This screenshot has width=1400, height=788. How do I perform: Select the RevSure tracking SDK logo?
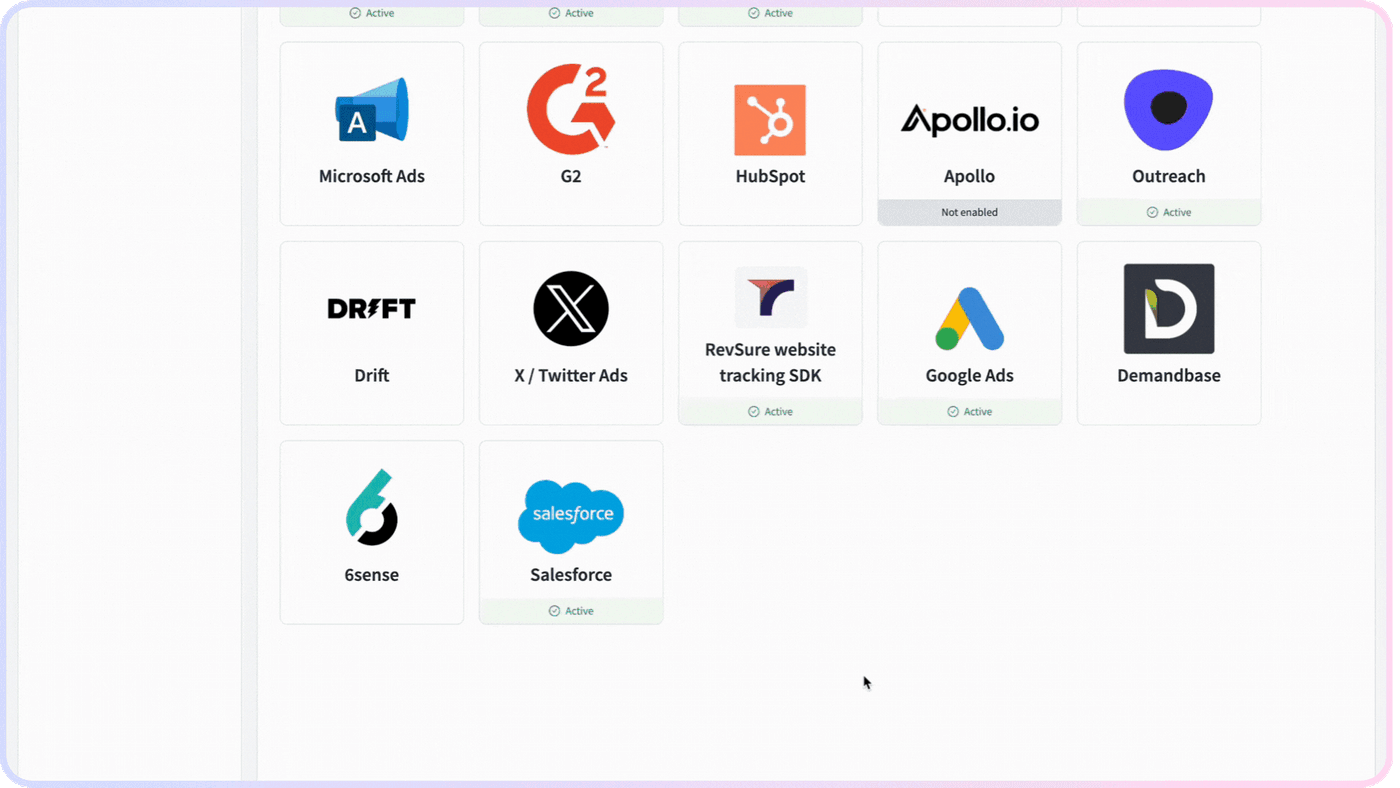click(770, 297)
